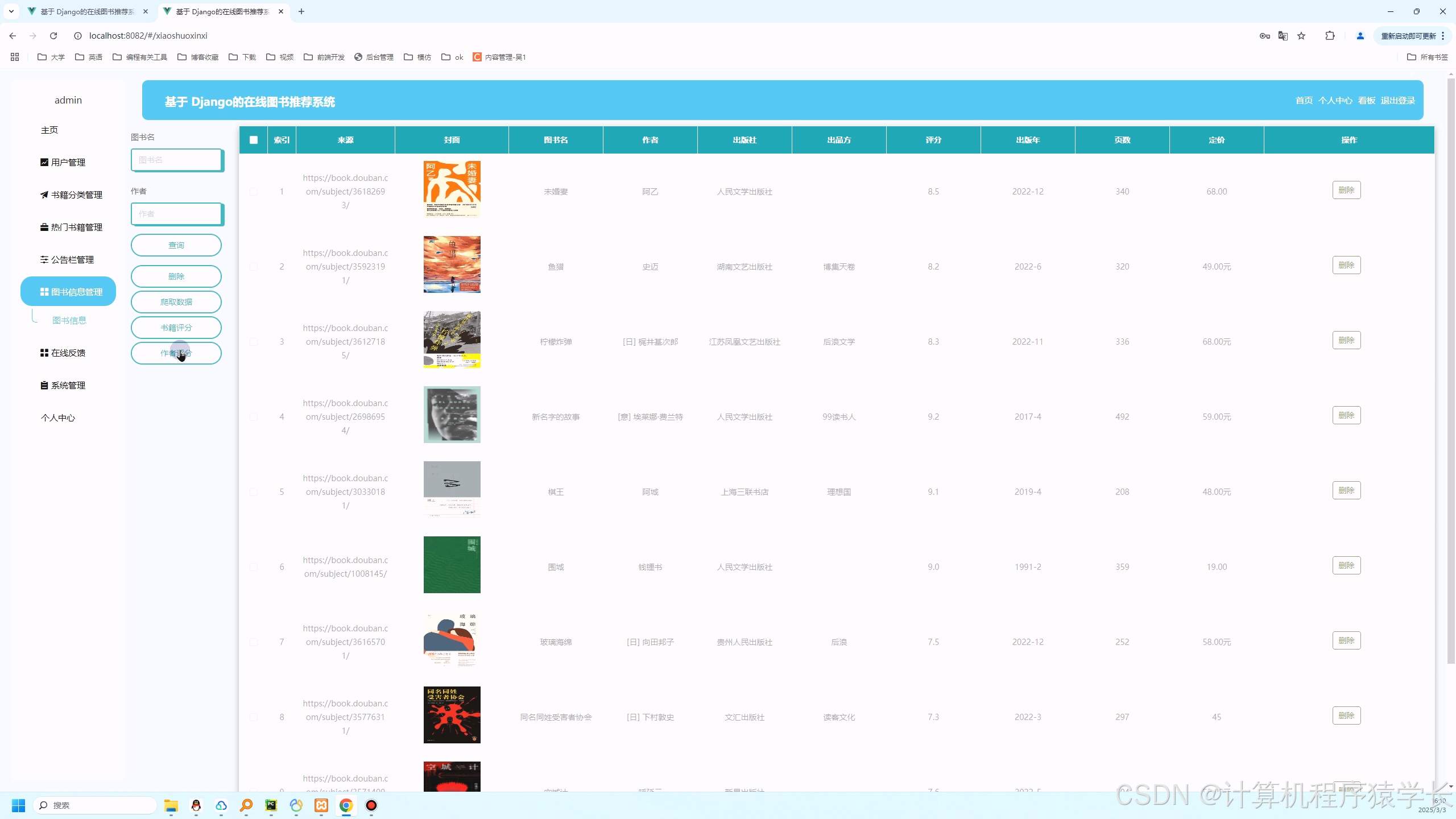Open the saved passwords key icon

click(1264, 36)
